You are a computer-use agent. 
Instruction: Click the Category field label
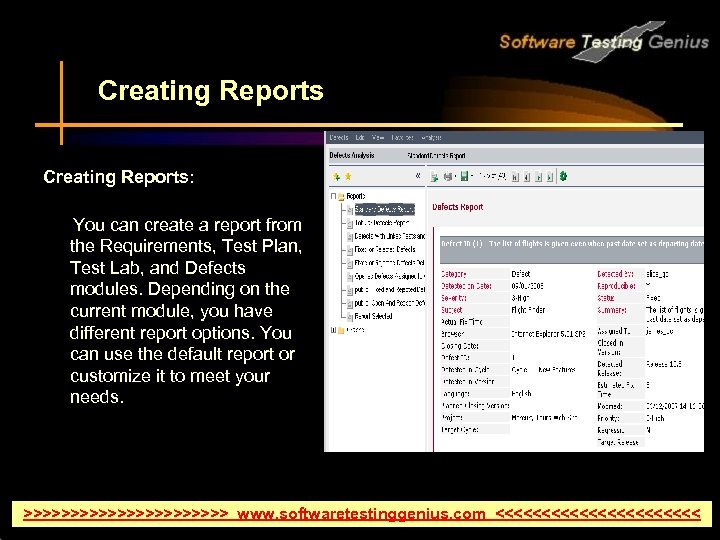coord(454,274)
